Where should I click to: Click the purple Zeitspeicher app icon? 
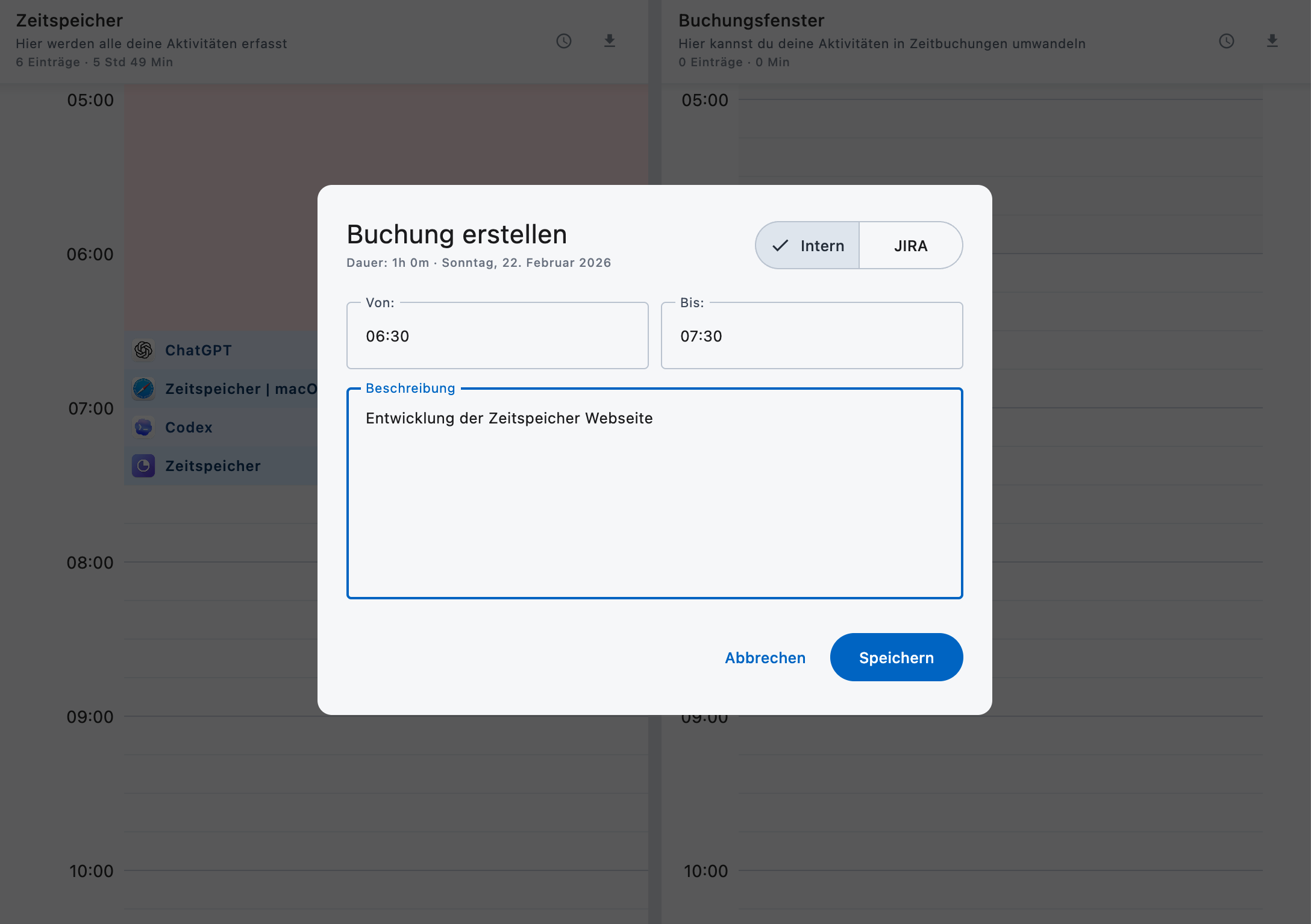[143, 466]
